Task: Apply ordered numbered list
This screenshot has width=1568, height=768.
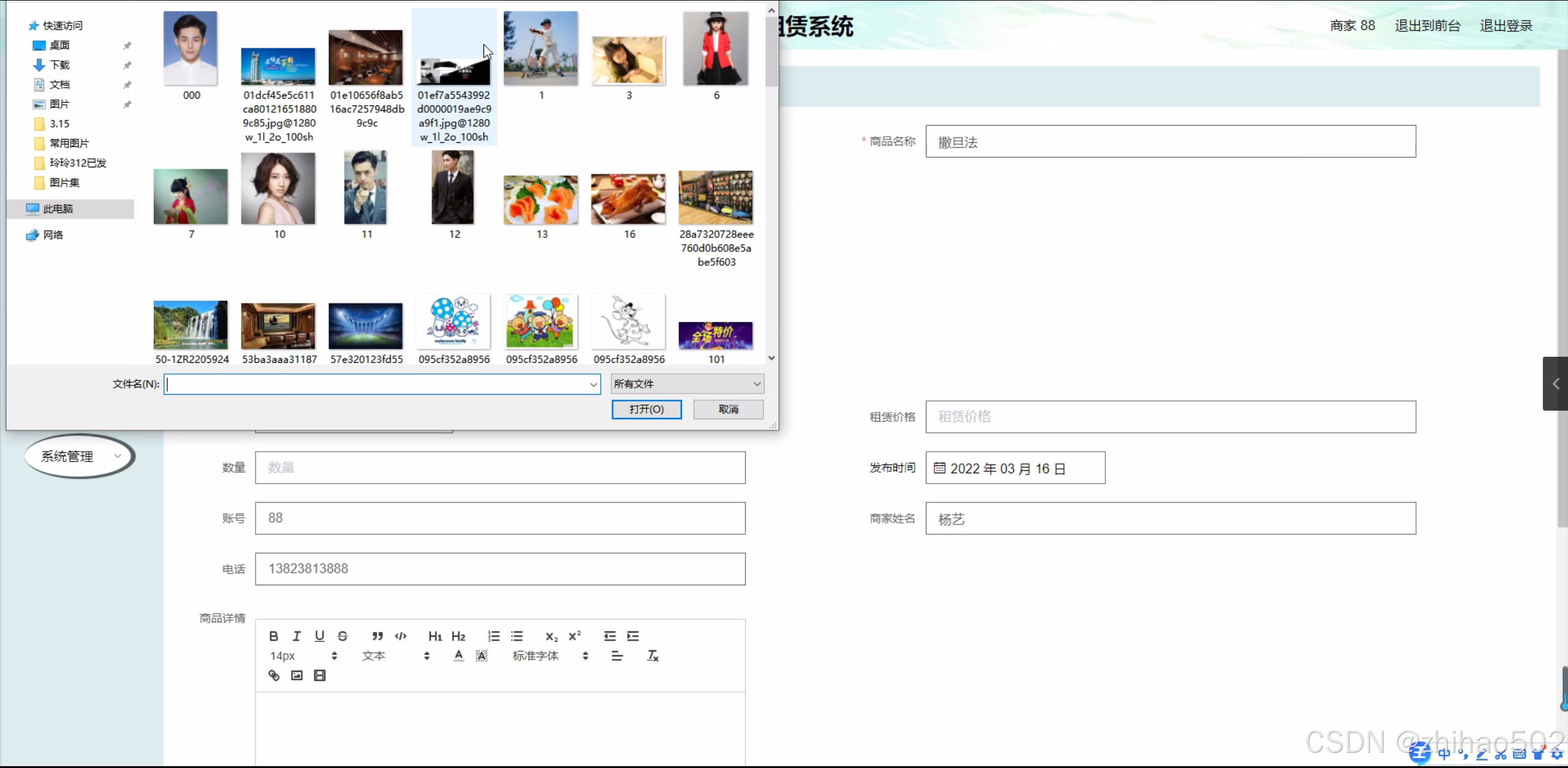Action: tap(494, 636)
